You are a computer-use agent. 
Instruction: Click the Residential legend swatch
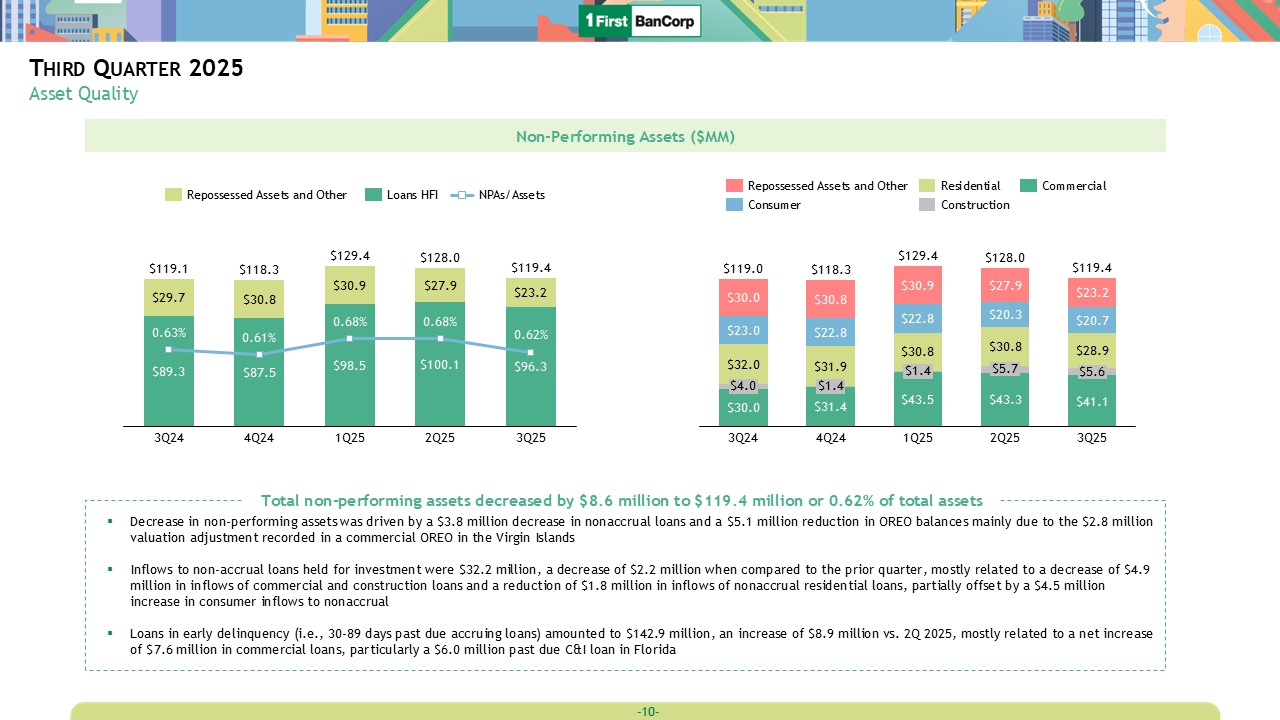[x=927, y=186]
